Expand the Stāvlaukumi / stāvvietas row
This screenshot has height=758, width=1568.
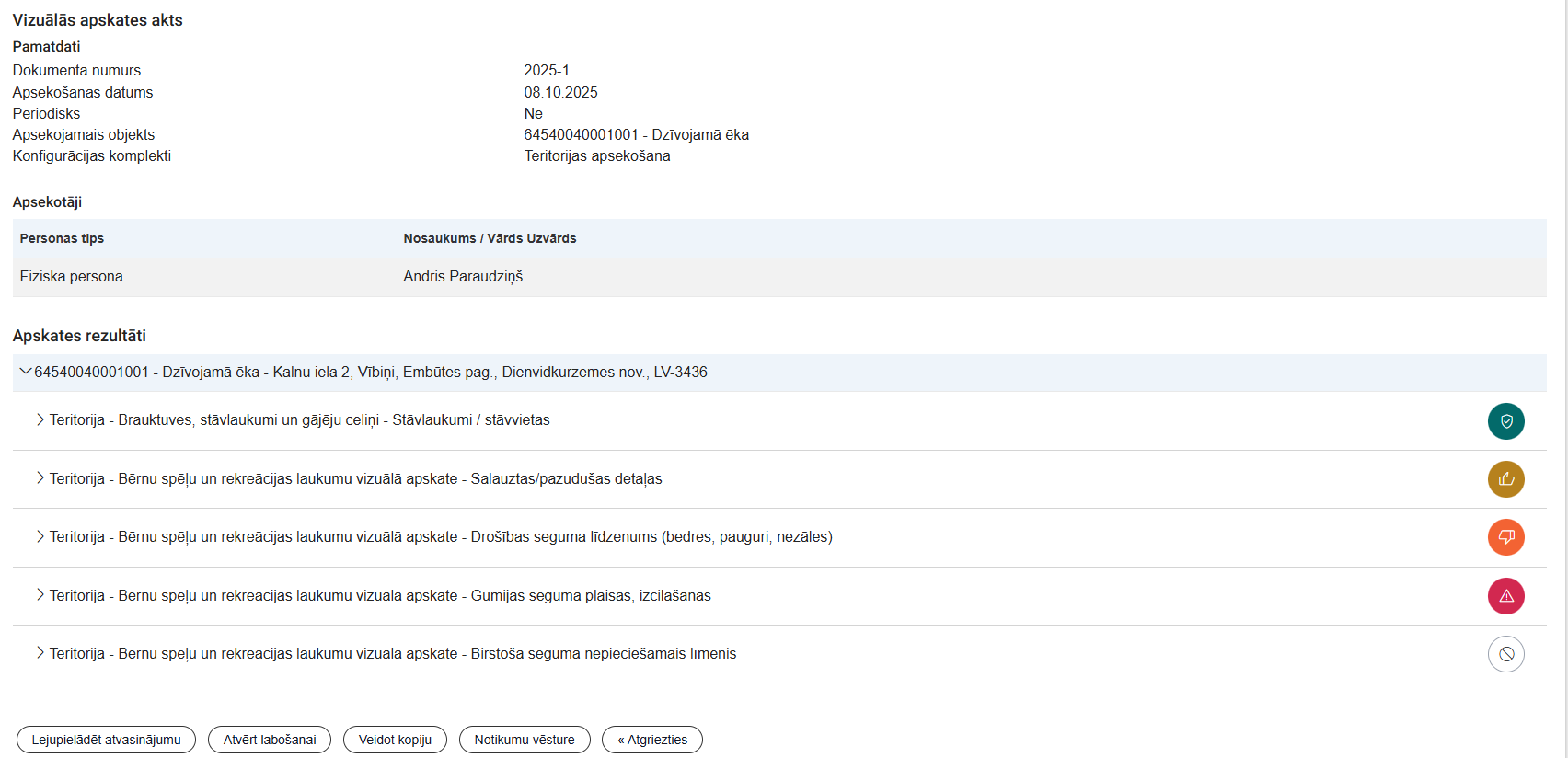pyautogui.click(x=40, y=419)
